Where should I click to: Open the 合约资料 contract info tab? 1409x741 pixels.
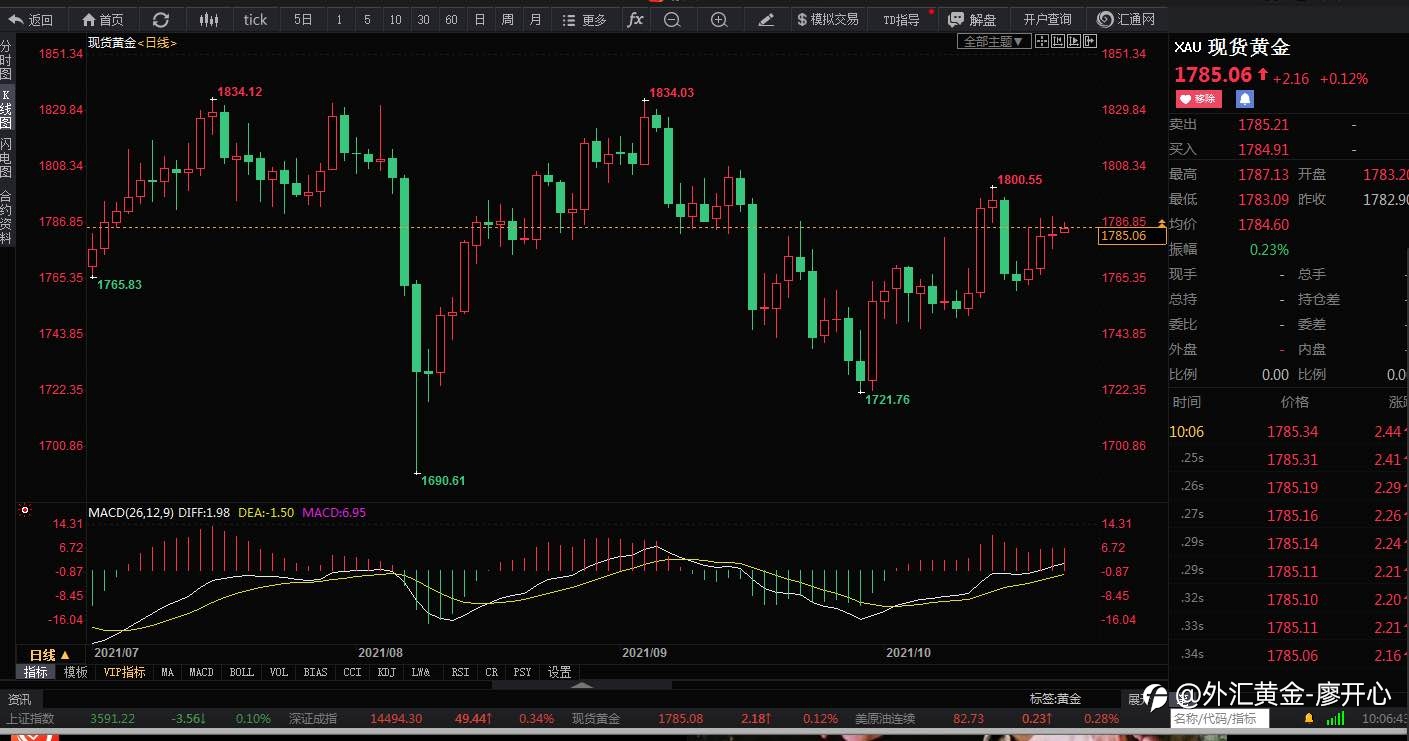[6, 218]
